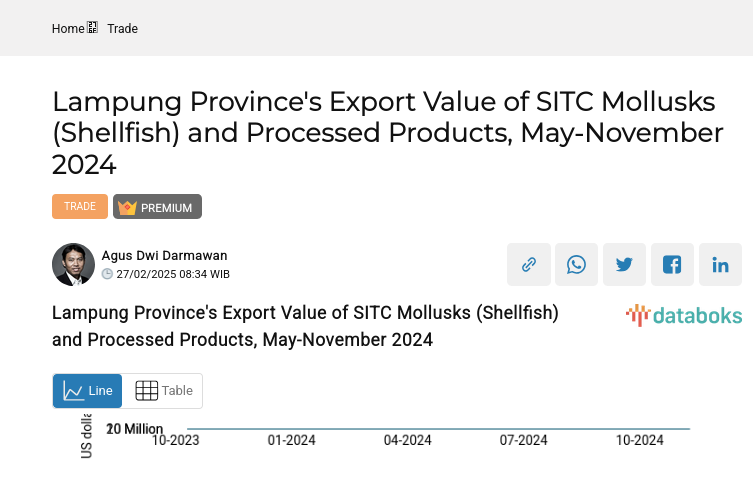Click the orange TRADE category tag
Viewport: 753px width, 498px height.
(80, 207)
